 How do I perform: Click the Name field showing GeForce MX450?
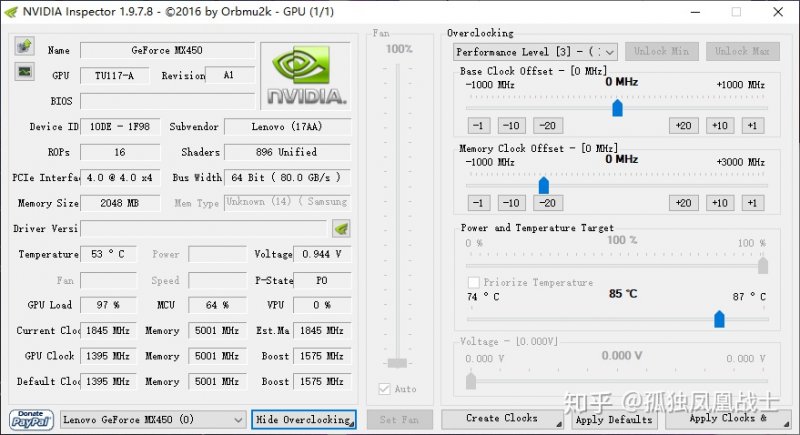[167, 50]
